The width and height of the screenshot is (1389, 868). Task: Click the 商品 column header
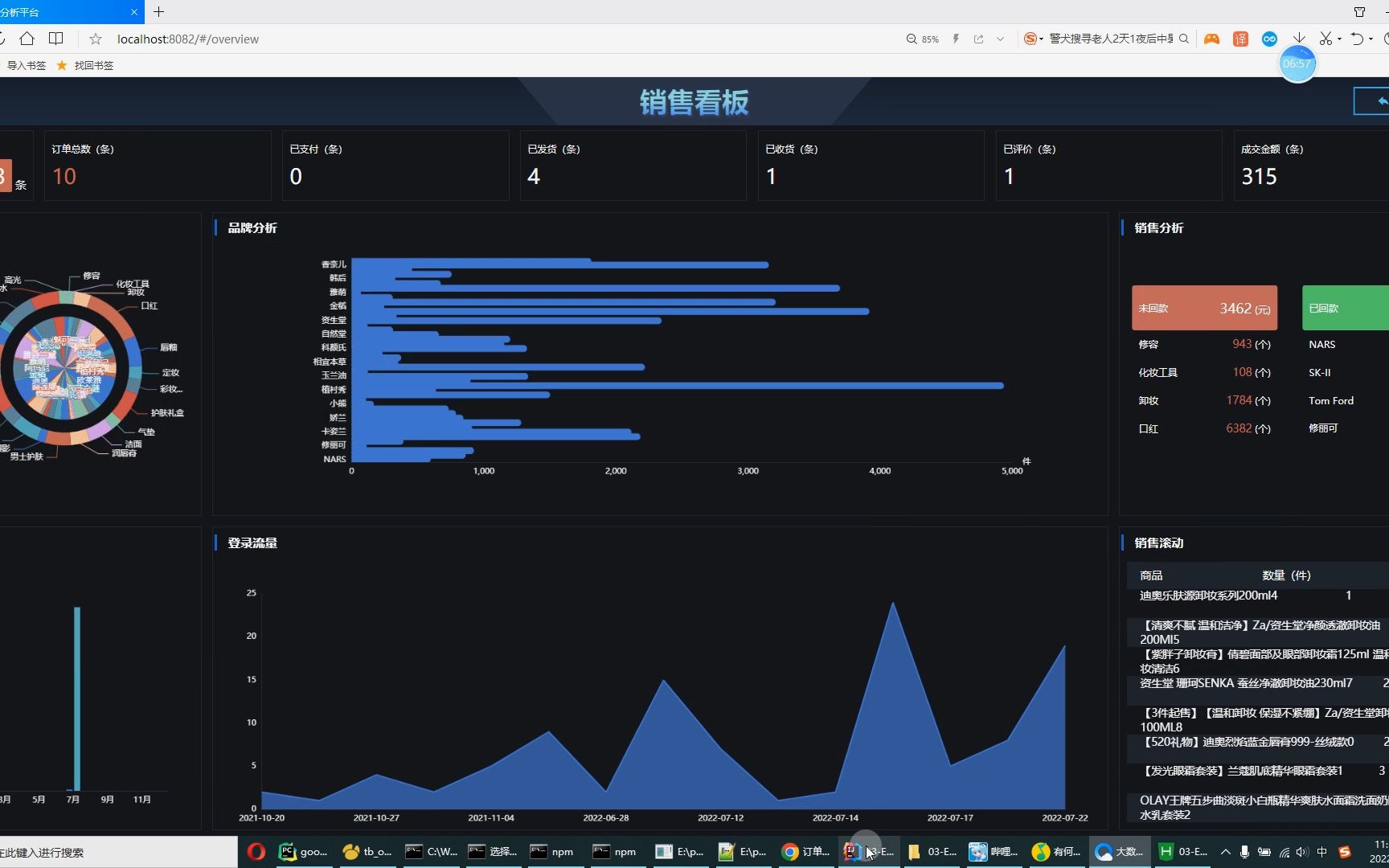pyautogui.click(x=1151, y=575)
